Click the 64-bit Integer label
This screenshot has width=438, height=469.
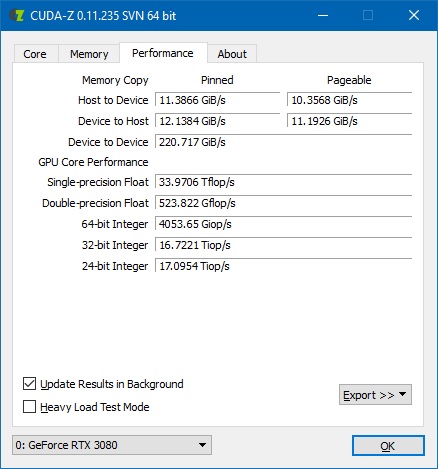point(115,224)
